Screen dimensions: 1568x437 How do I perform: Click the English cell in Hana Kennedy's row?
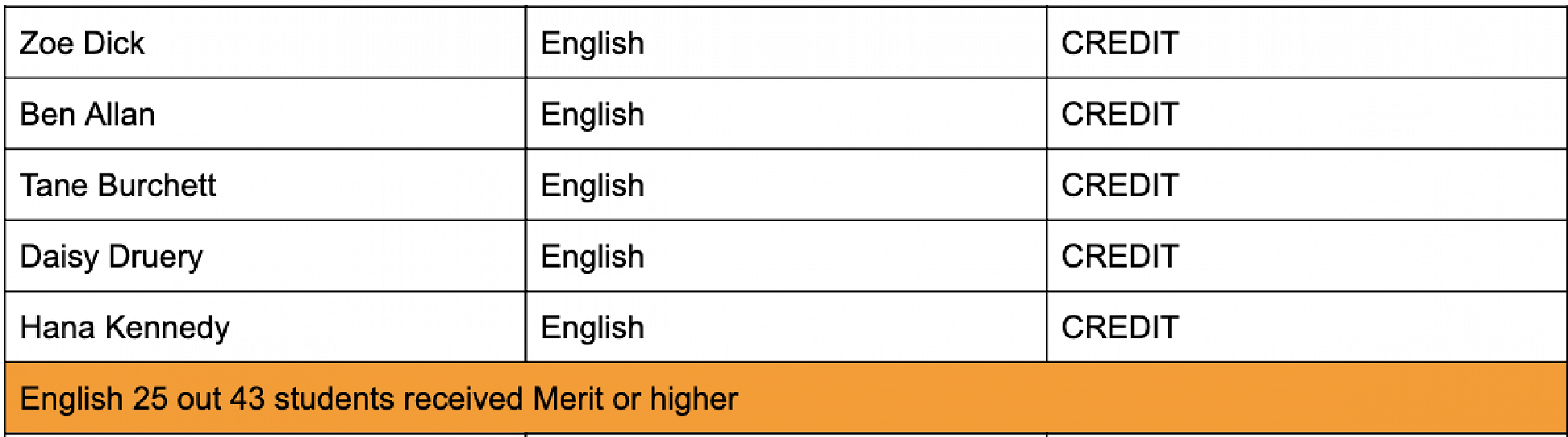pos(593,327)
